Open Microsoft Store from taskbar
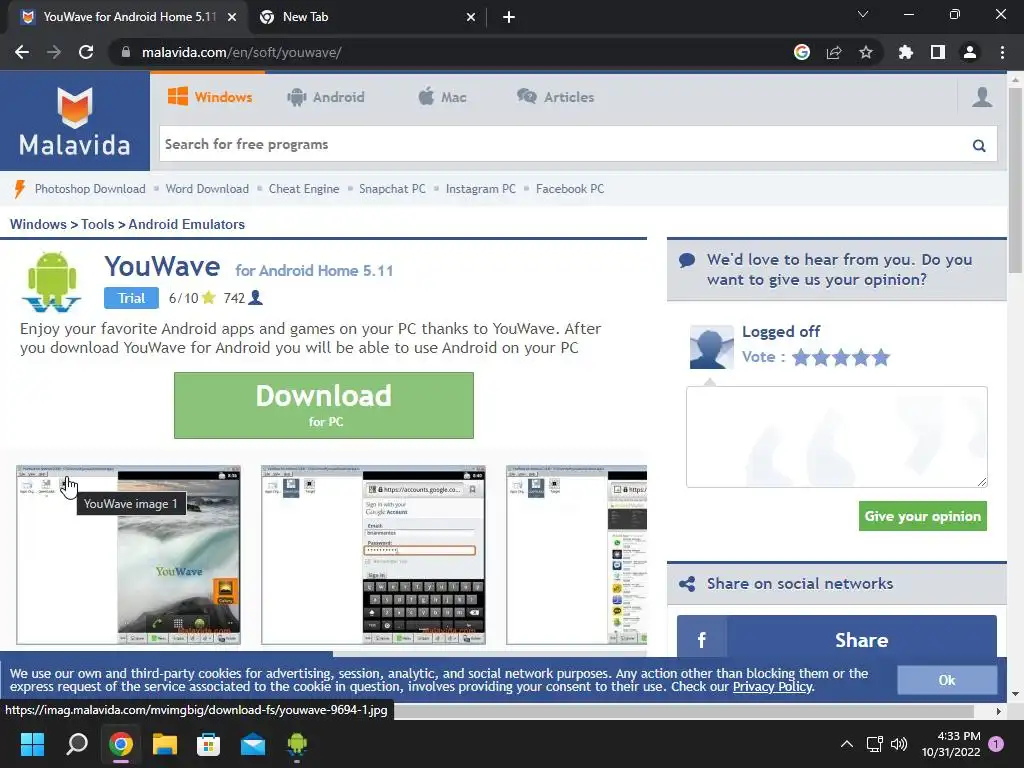This screenshot has width=1024, height=768. [x=209, y=744]
